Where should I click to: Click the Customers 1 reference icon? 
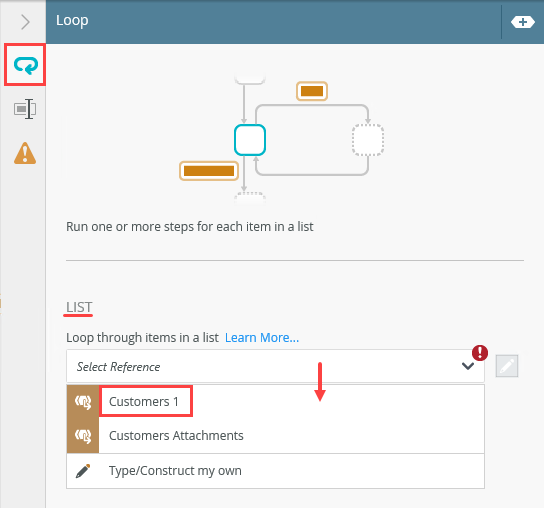click(x=83, y=402)
